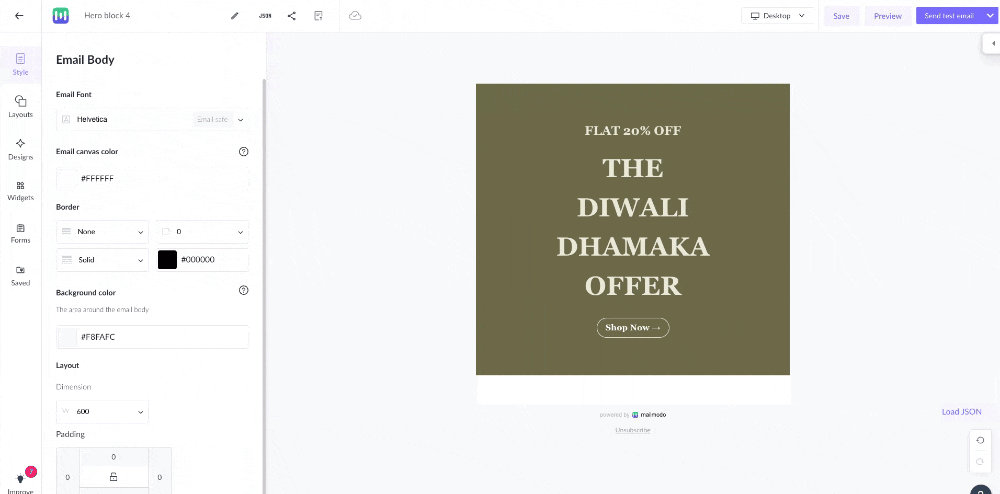Open the Desktop view dropdown
Screen dimensions: 1000x494
777,16
